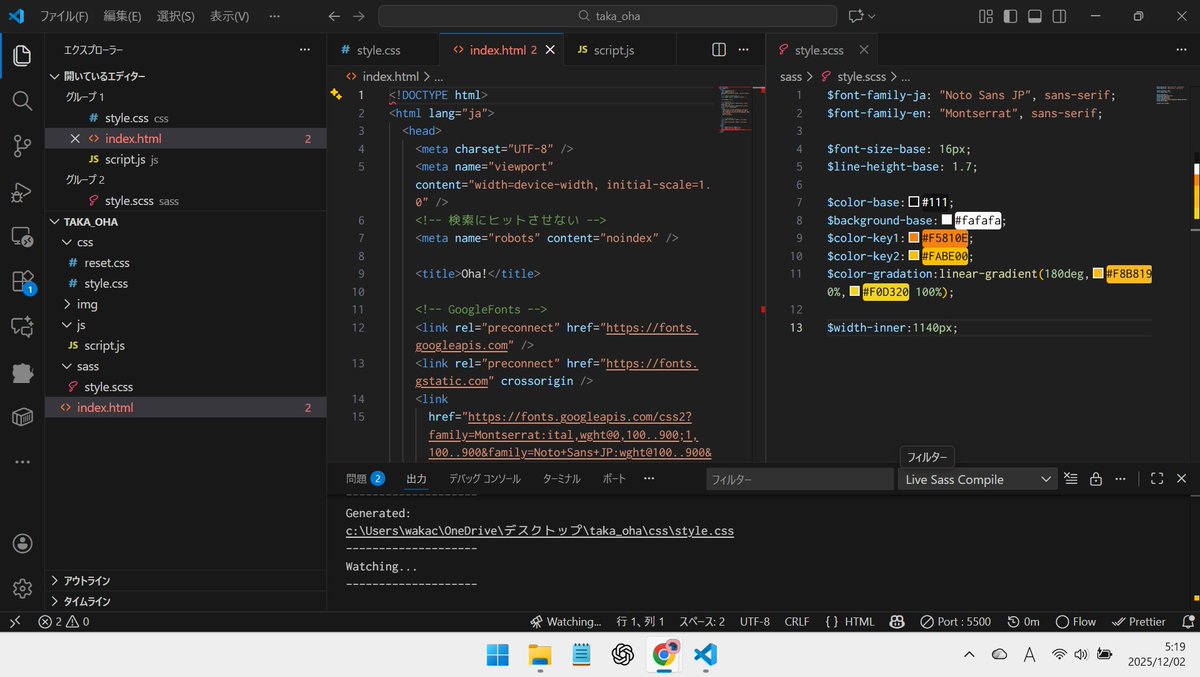Screen dimensions: 1200x677
Task: Switch to the style.css editor tab
Action: click(x=383, y=50)
